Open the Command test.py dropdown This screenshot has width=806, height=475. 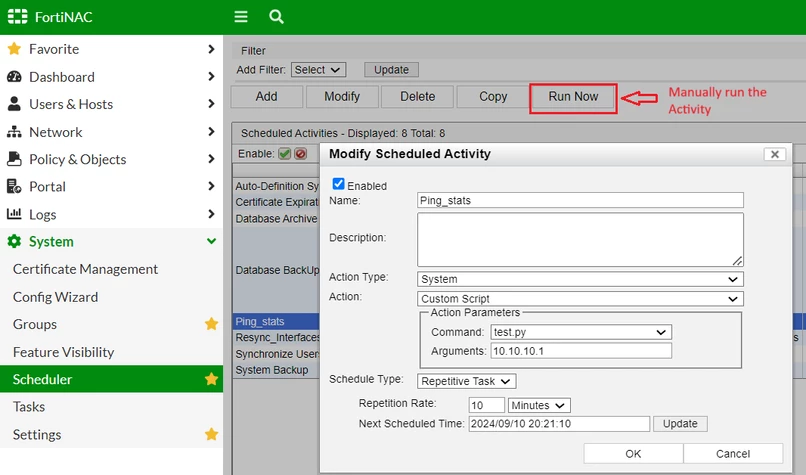tap(581, 332)
